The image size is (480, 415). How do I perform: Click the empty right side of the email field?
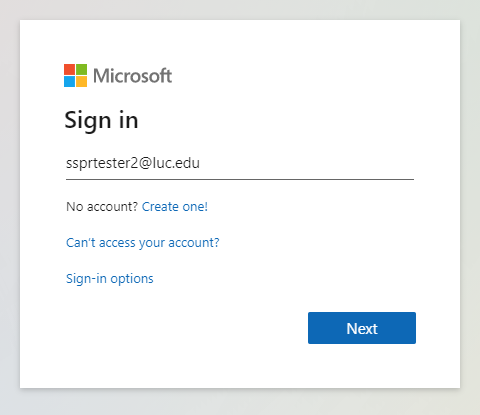[x=307, y=163]
